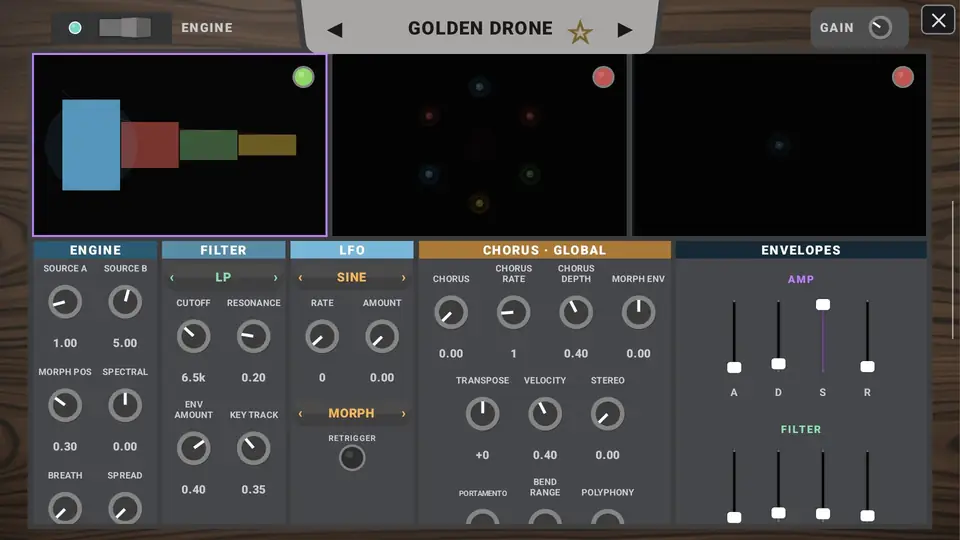The width and height of the screenshot is (960, 540).
Task: Go to previous preset arrow
Action: click(334, 30)
